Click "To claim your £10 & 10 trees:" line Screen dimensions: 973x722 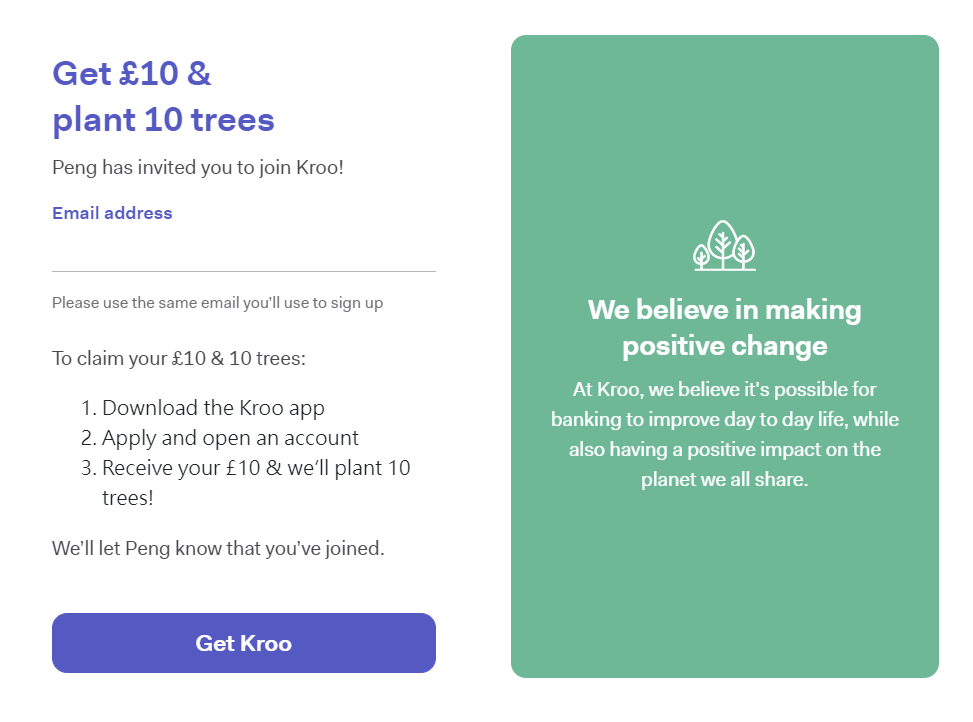tap(179, 359)
